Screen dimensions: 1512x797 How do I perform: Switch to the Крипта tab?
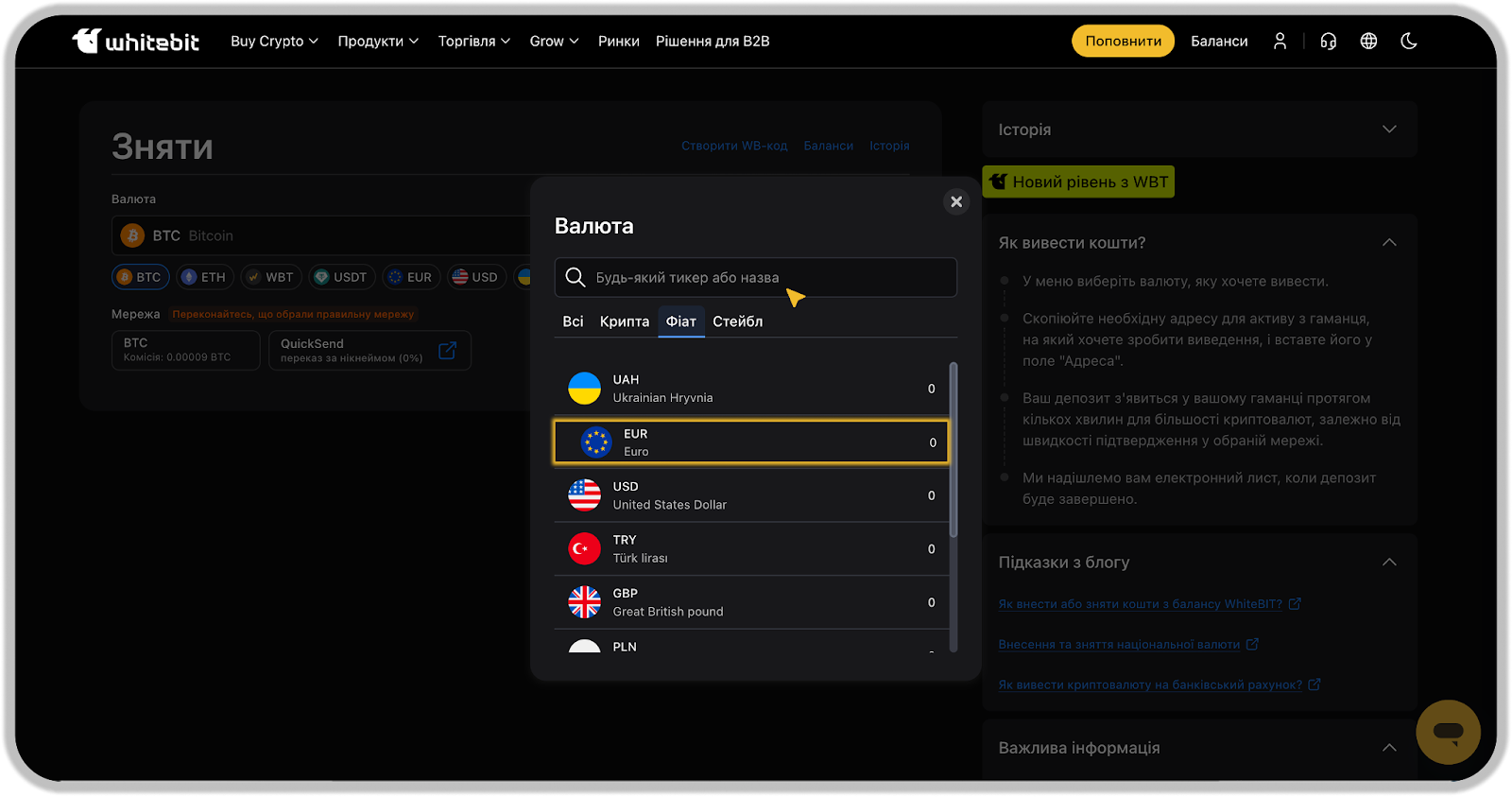click(624, 321)
